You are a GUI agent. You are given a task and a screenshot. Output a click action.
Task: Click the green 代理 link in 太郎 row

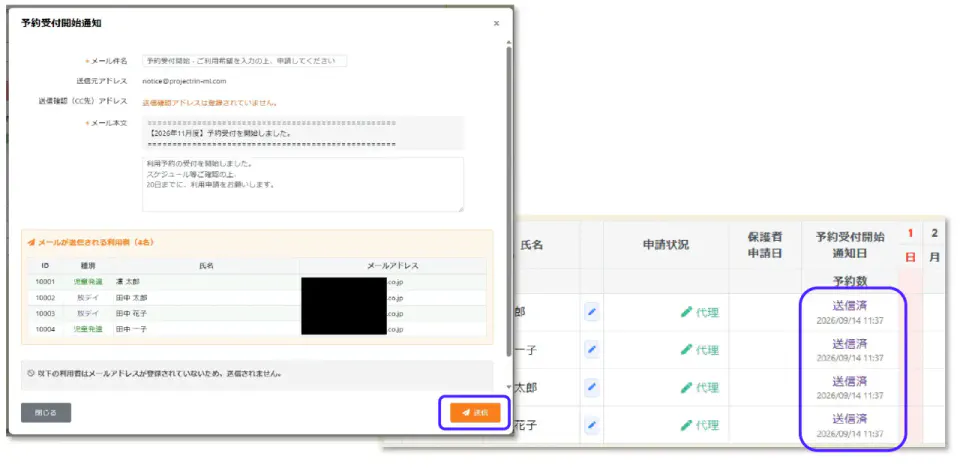tap(700, 387)
